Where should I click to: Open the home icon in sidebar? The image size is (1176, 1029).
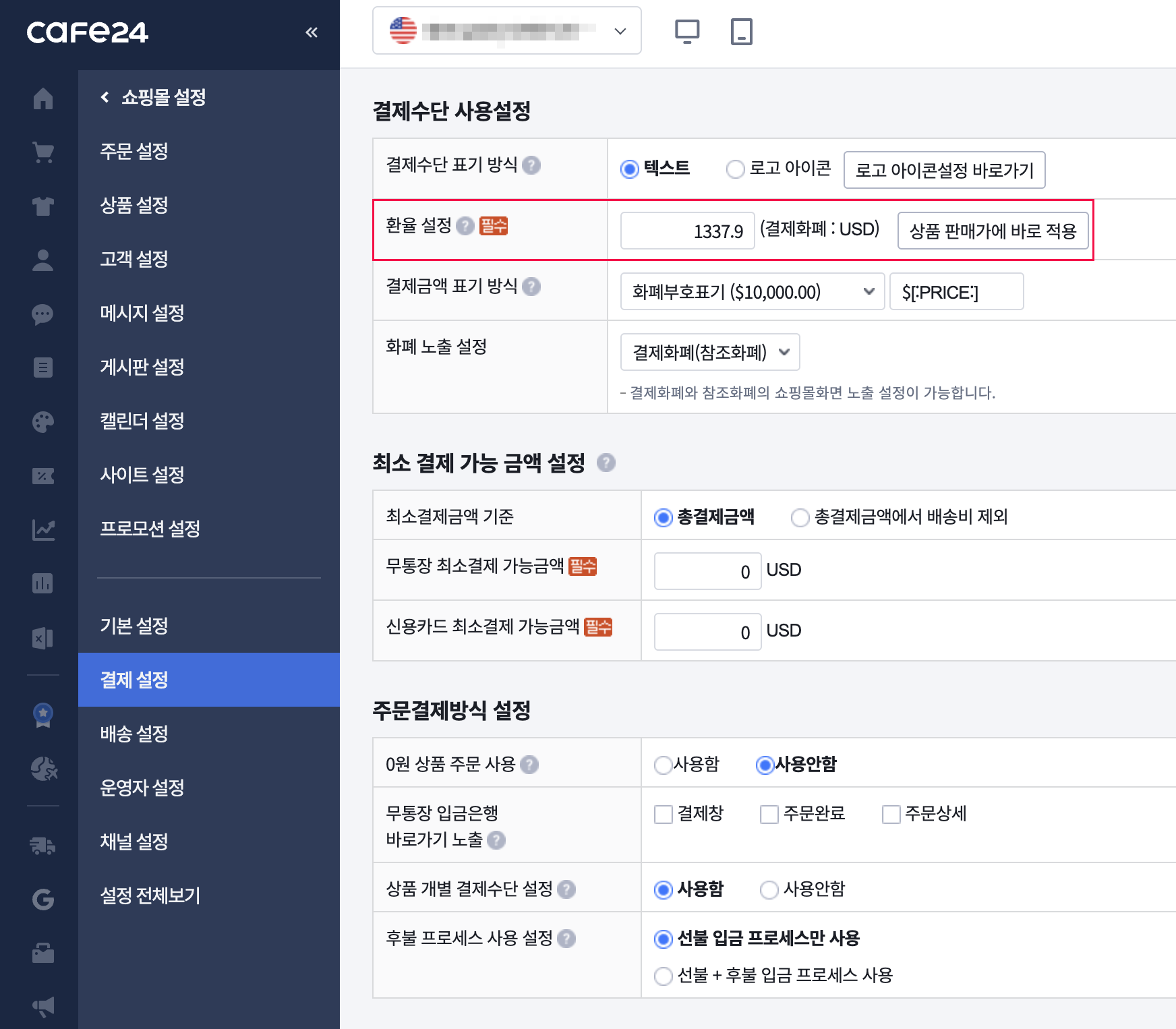43,98
